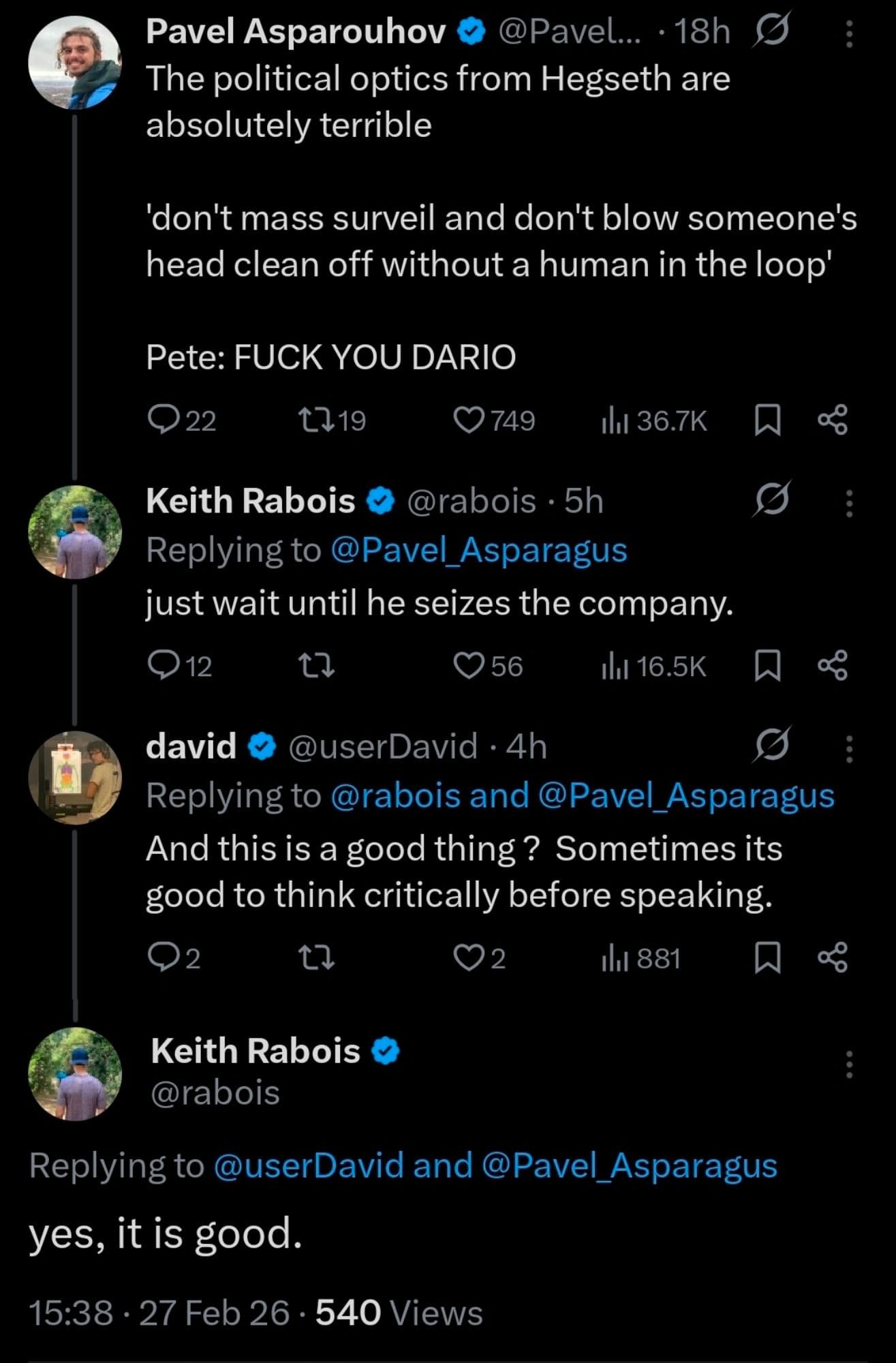Share david's reply
Screen dimensions: 896x1363
pyautogui.click(x=833, y=958)
